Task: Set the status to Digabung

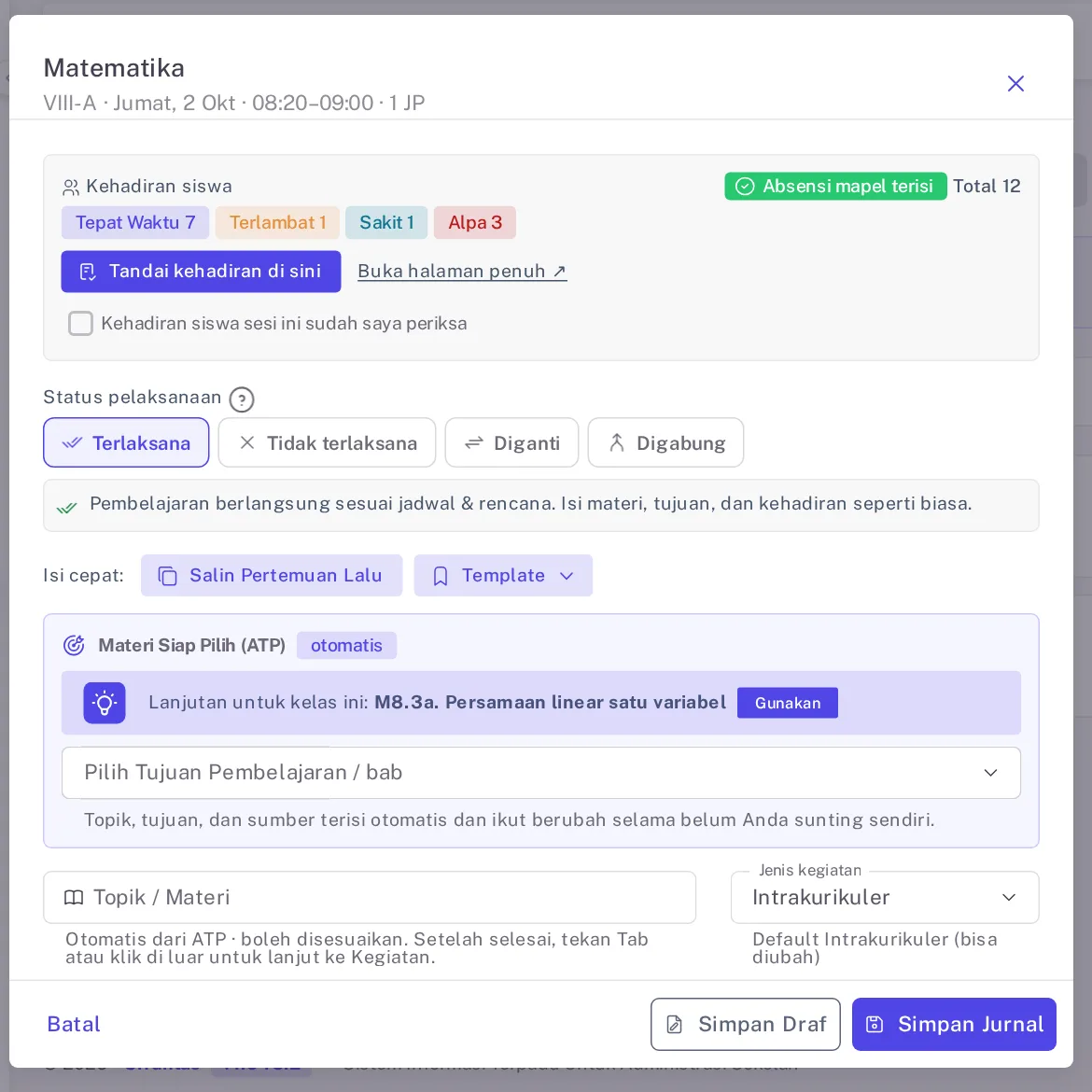Action: [x=665, y=443]
